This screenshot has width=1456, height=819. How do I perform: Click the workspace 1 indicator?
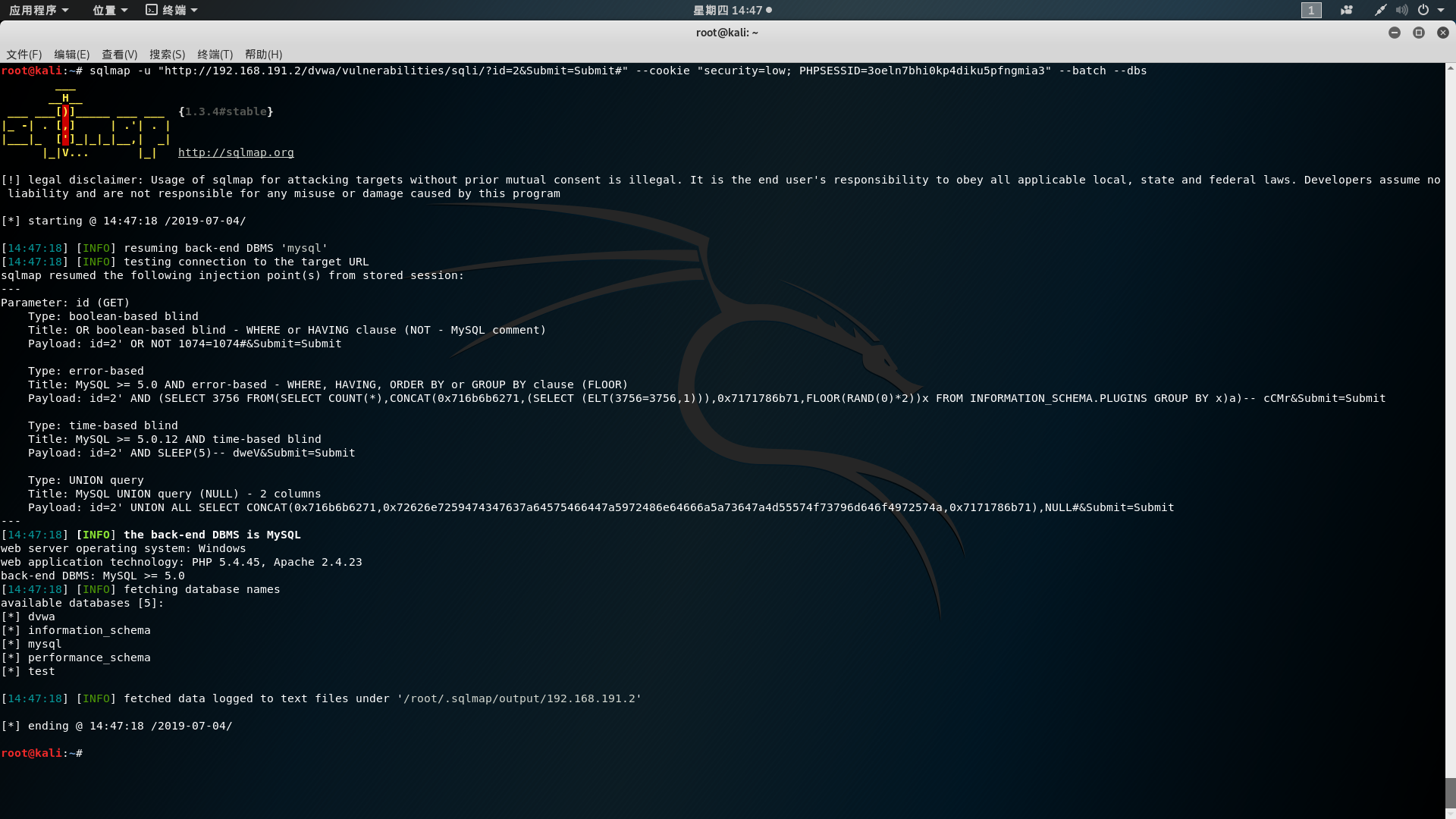coord(1311,10)
